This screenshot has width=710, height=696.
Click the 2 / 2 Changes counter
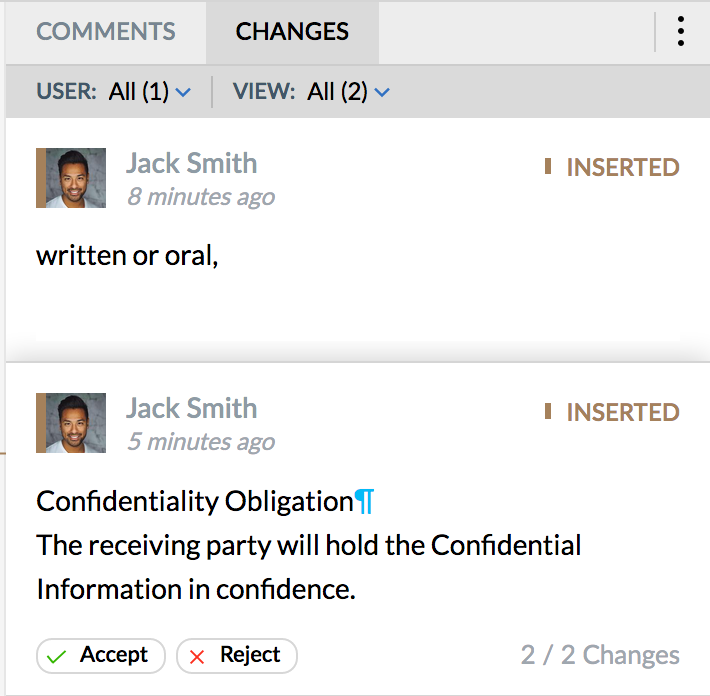(x=600, y=655)
